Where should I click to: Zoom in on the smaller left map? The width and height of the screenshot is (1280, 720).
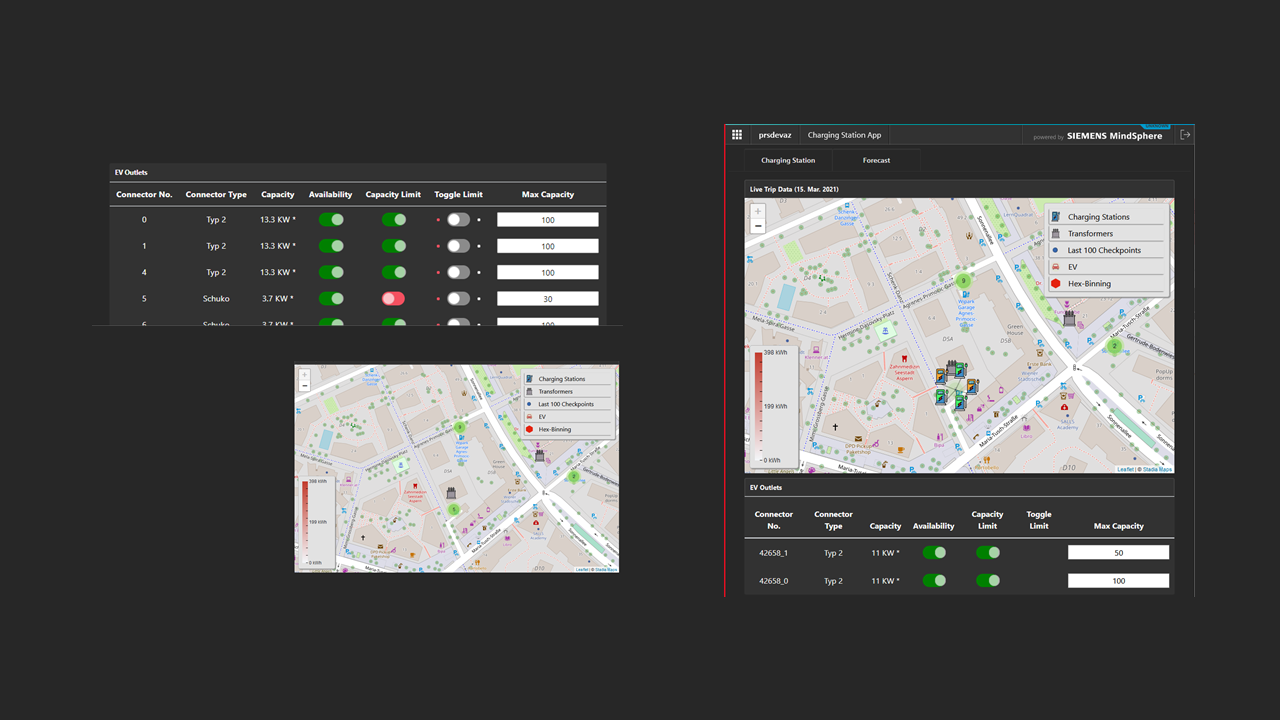click(304, 376)
